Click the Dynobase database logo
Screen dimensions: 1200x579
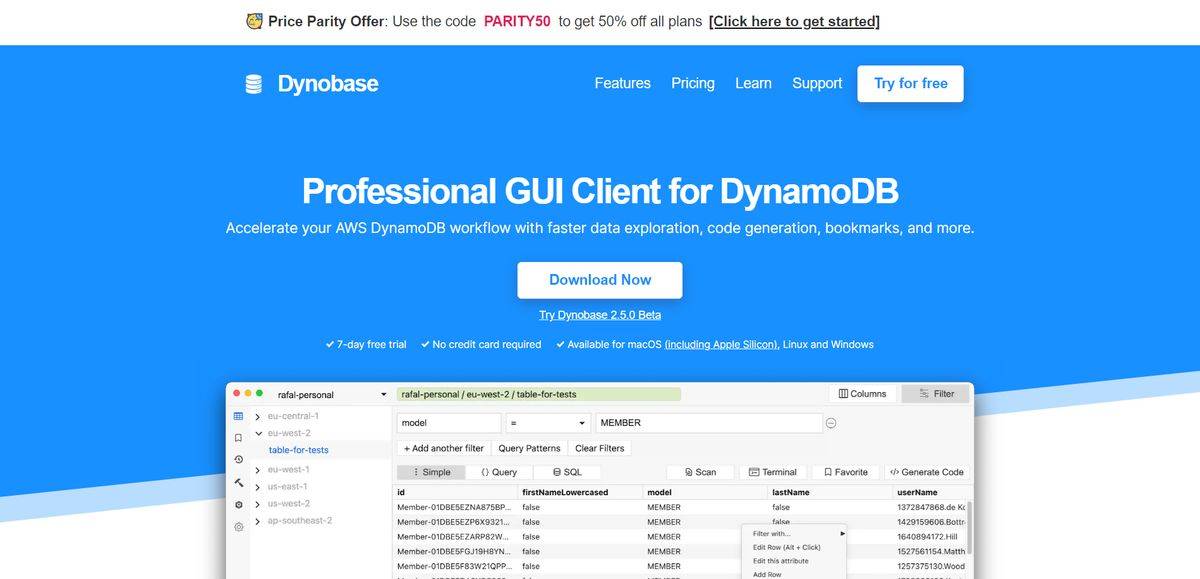click(x=251, y=83)
